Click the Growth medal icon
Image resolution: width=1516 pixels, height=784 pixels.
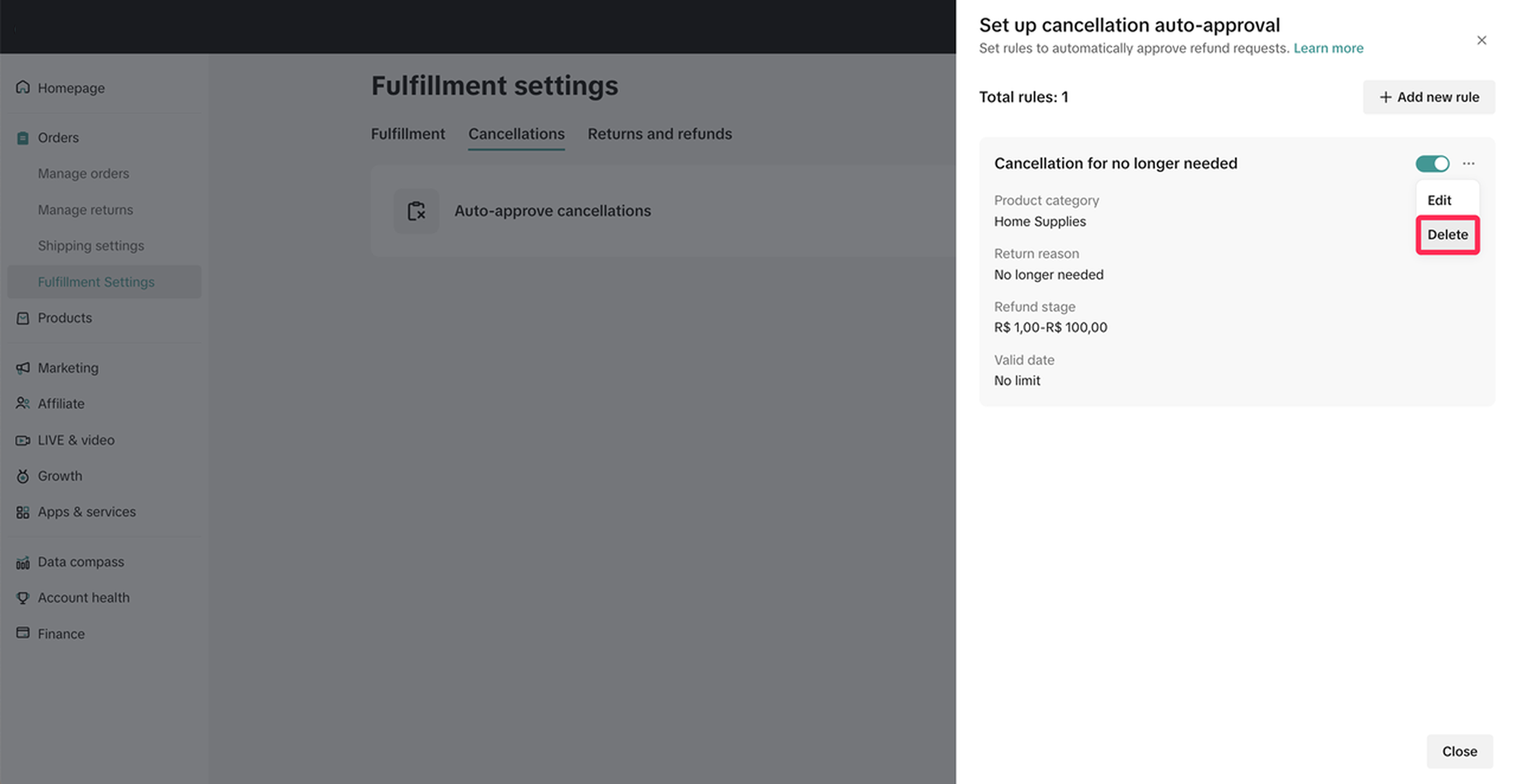23,476
